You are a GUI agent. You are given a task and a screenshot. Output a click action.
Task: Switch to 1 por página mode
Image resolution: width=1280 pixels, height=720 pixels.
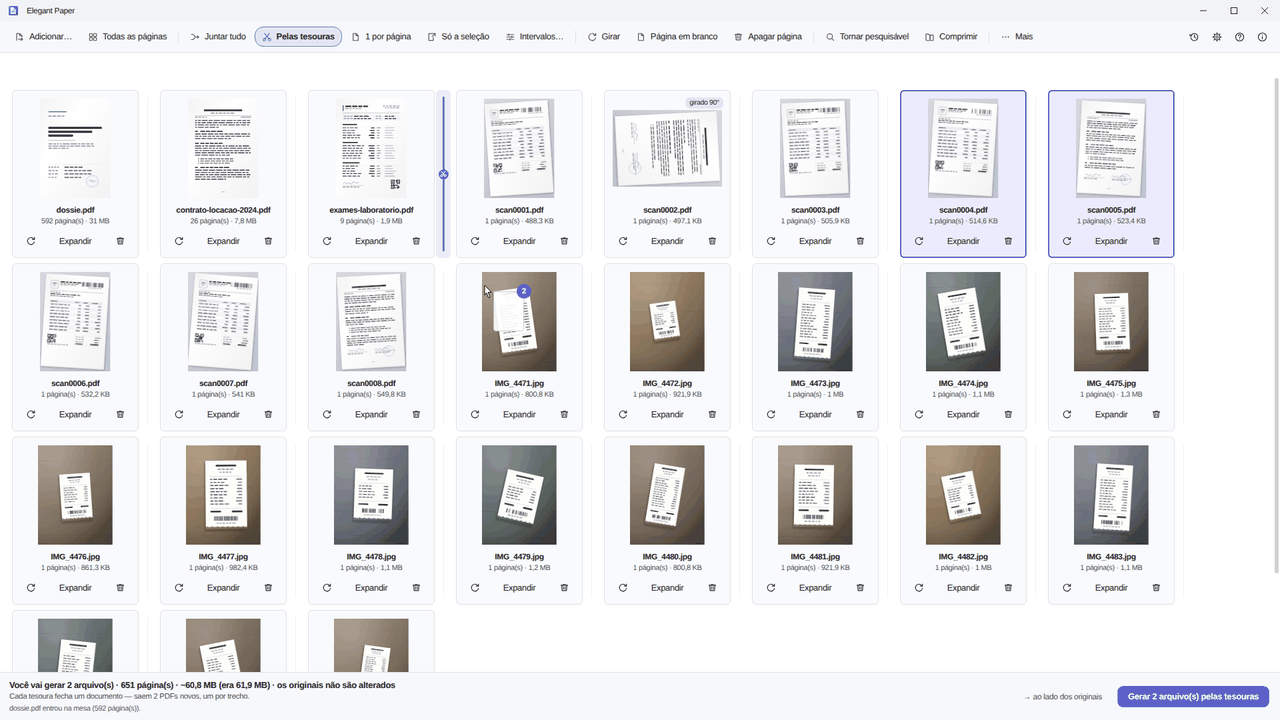point(381,37)
